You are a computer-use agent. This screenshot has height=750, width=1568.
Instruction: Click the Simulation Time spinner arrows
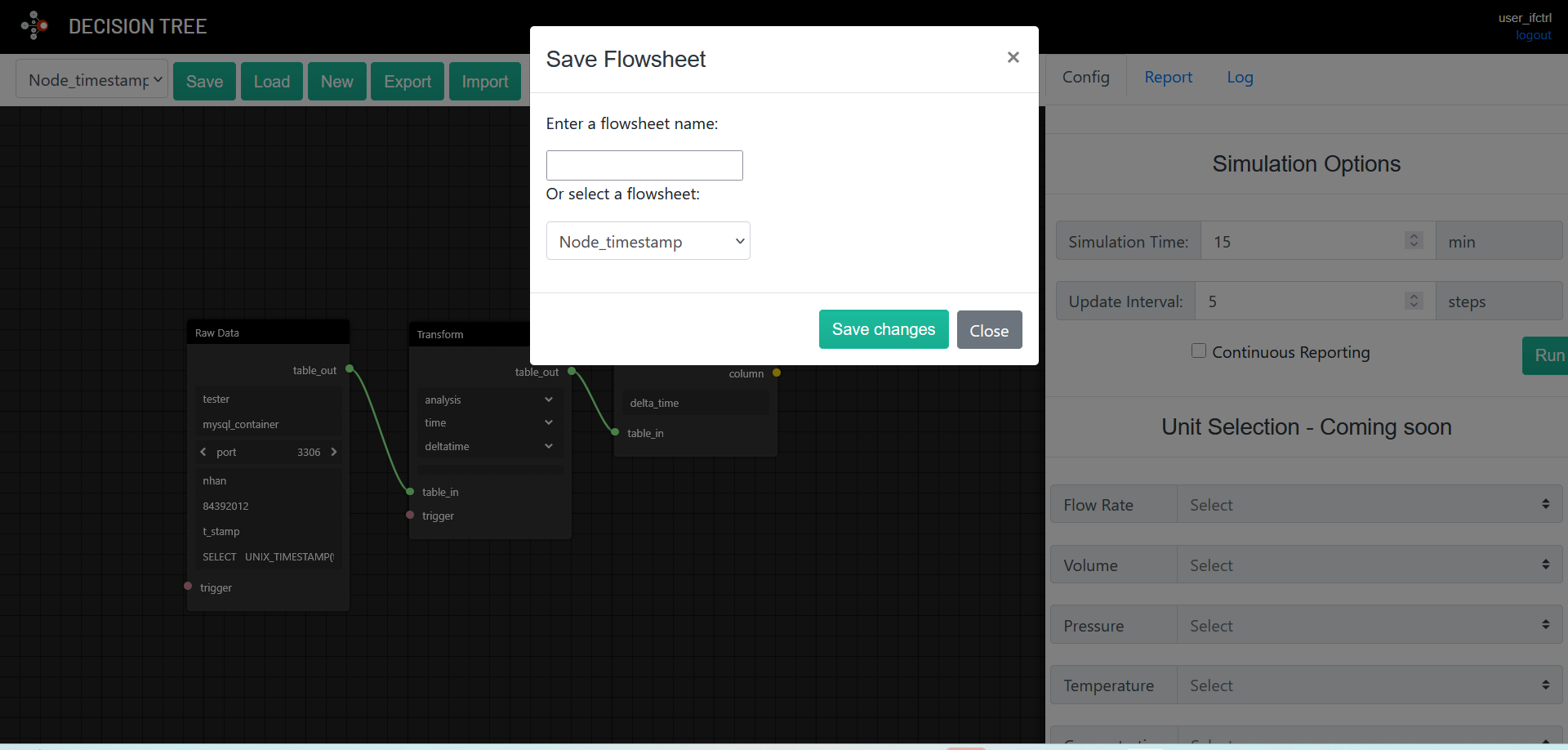pyautogui.click(x=1414, y=240)
